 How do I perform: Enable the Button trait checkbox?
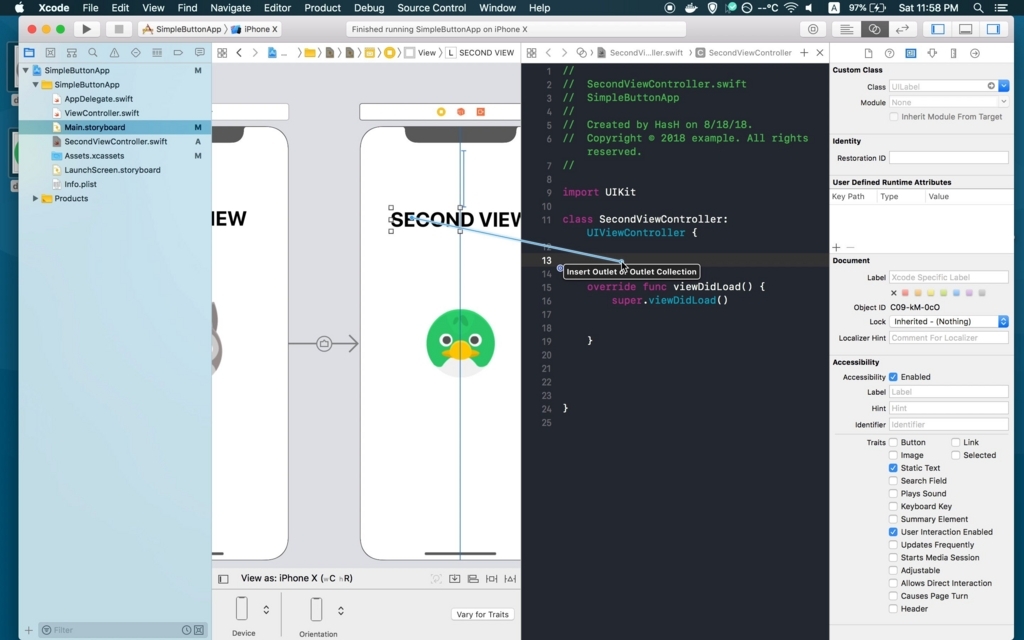[x=893, y=442]
